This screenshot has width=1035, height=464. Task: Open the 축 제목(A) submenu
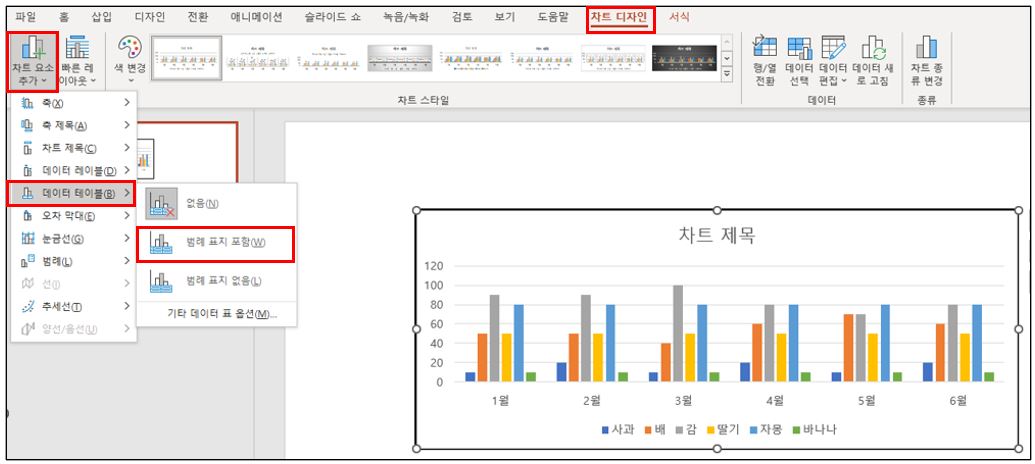click(74, 125)
